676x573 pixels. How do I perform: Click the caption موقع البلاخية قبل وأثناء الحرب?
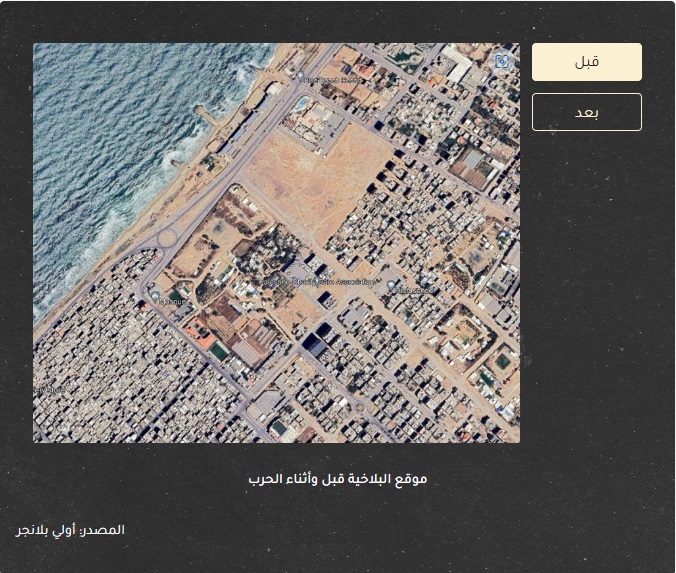pos(337,479)
